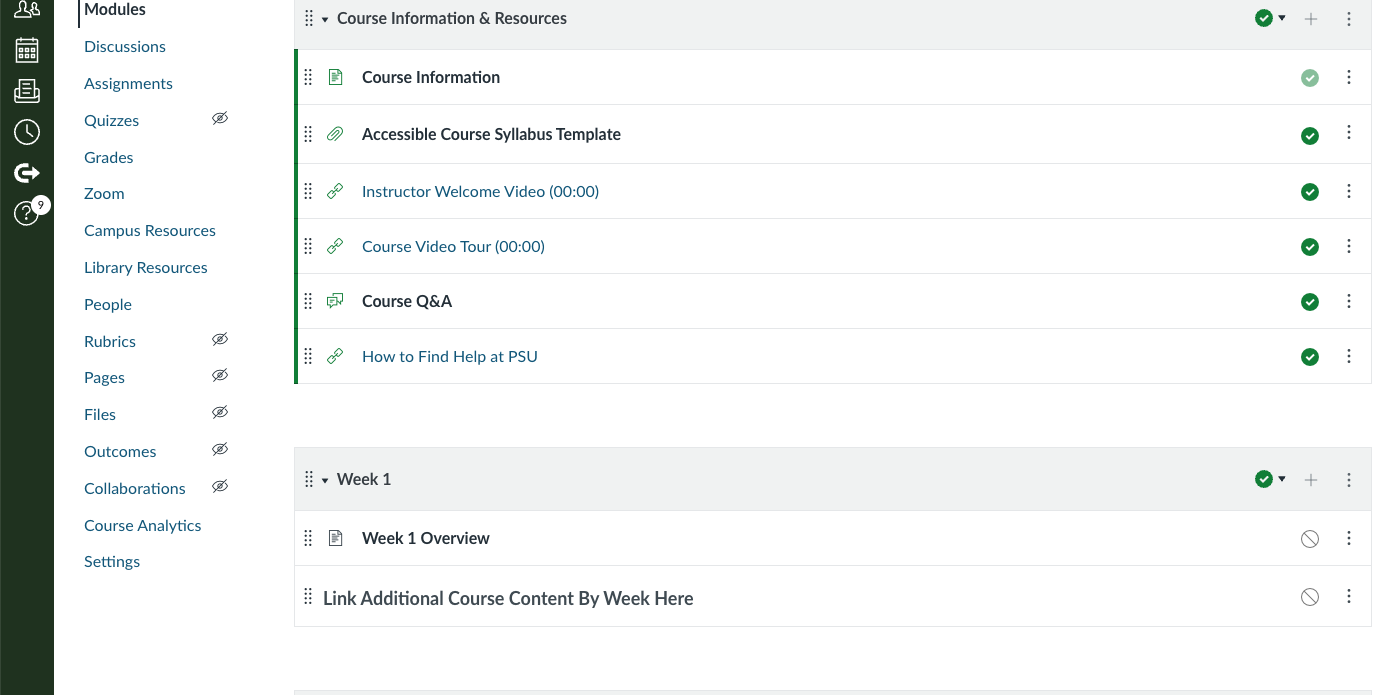This screenshot has width=1391, height=695.
Task: Open How to Find Help at PSU
Action: pyautogui.click(x=449, y=357)
